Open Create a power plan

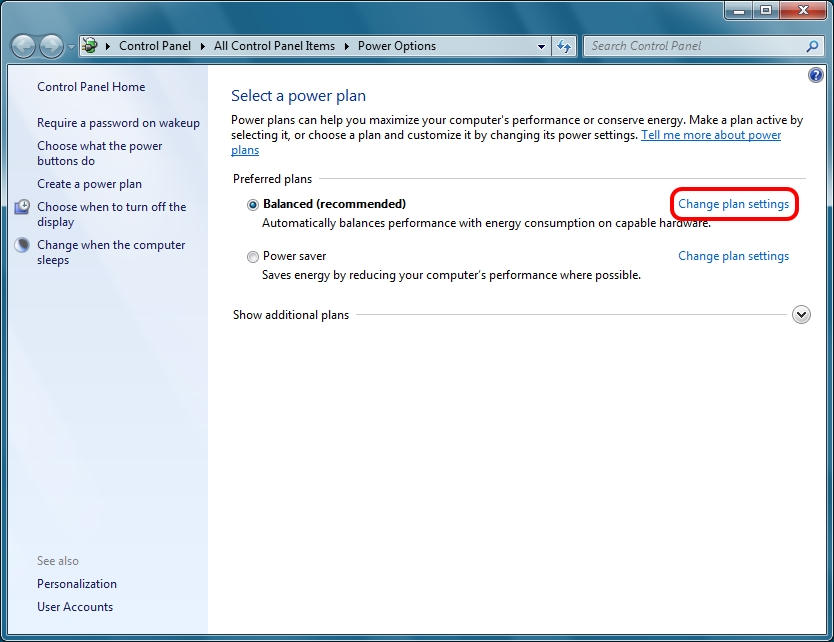point(89,184)
